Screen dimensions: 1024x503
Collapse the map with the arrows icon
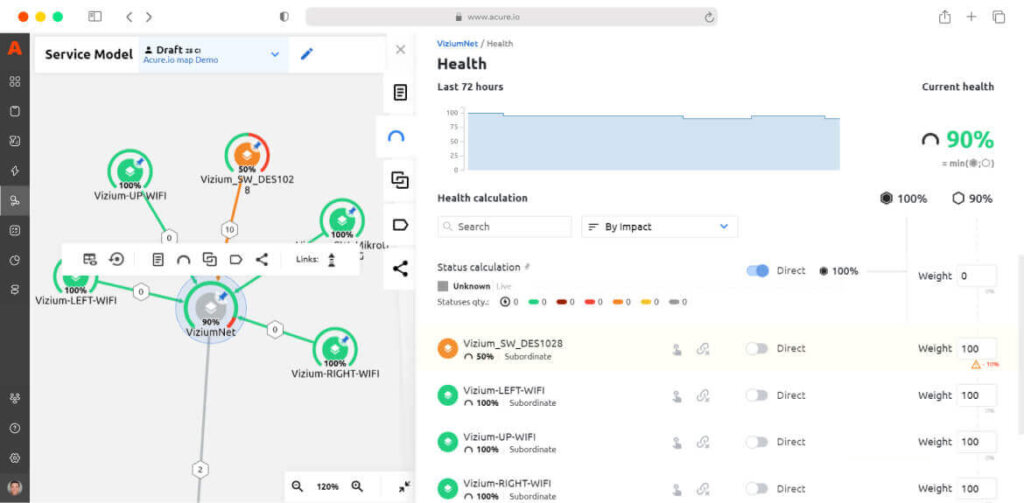coord(404,487)
